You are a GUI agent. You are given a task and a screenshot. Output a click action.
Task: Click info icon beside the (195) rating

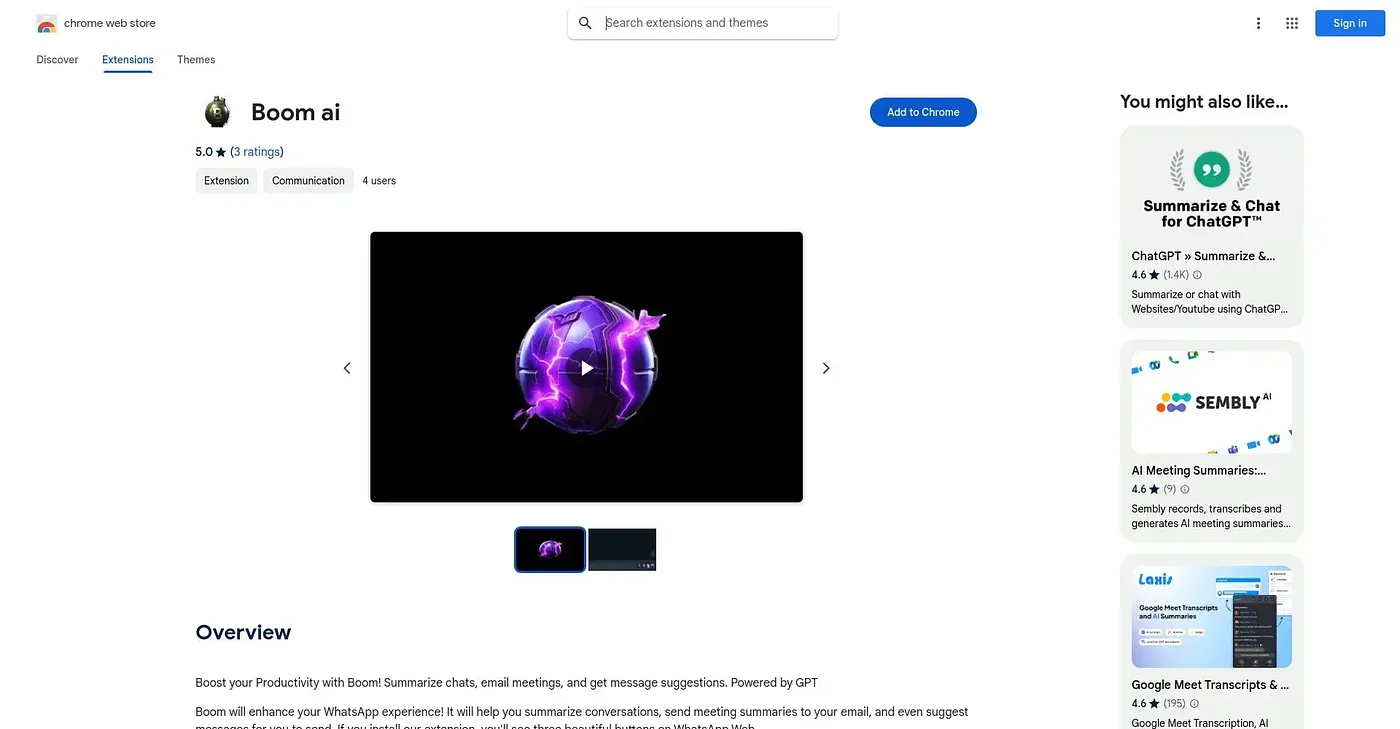pos(1195,704)
